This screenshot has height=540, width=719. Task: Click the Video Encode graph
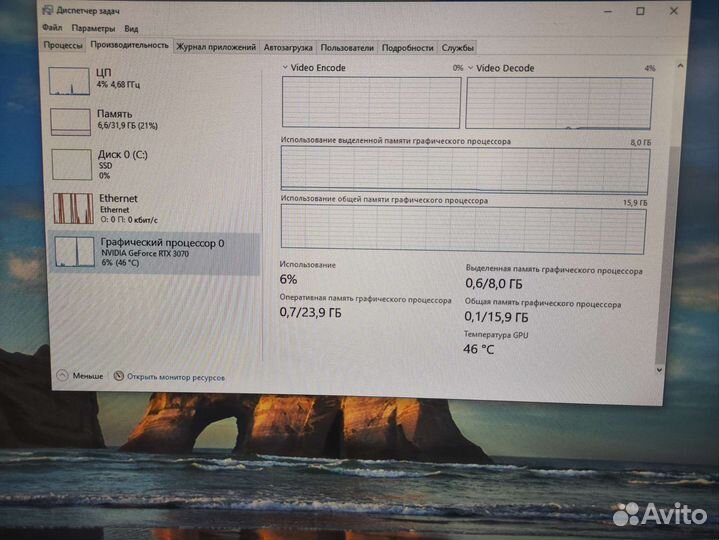pos(371,102)
